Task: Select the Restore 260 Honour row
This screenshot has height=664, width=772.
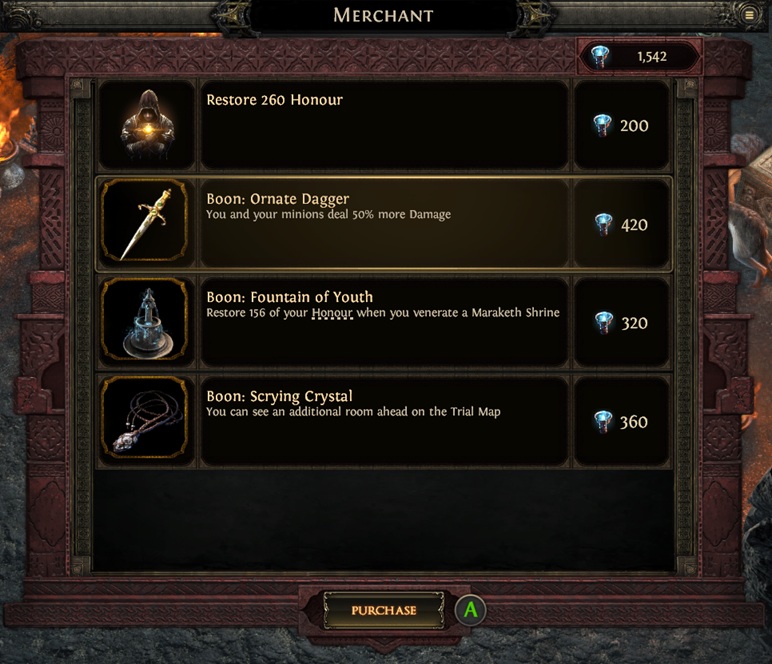Action: (384, 126)
